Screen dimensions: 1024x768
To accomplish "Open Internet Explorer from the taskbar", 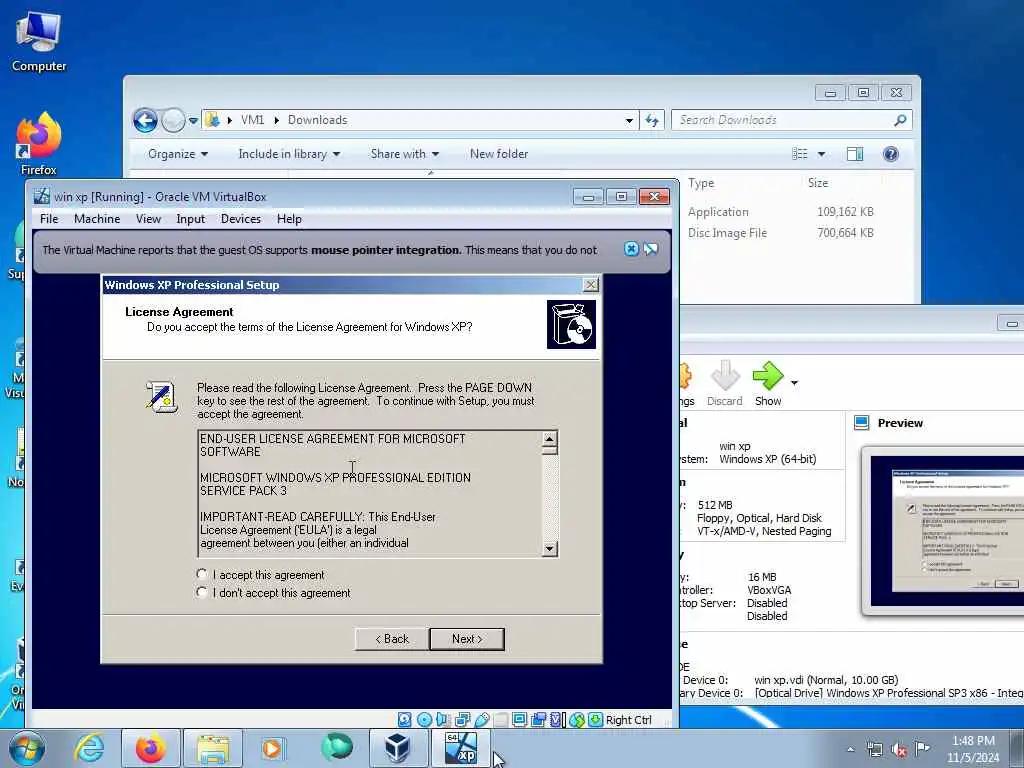I will (x=89, y=748).
